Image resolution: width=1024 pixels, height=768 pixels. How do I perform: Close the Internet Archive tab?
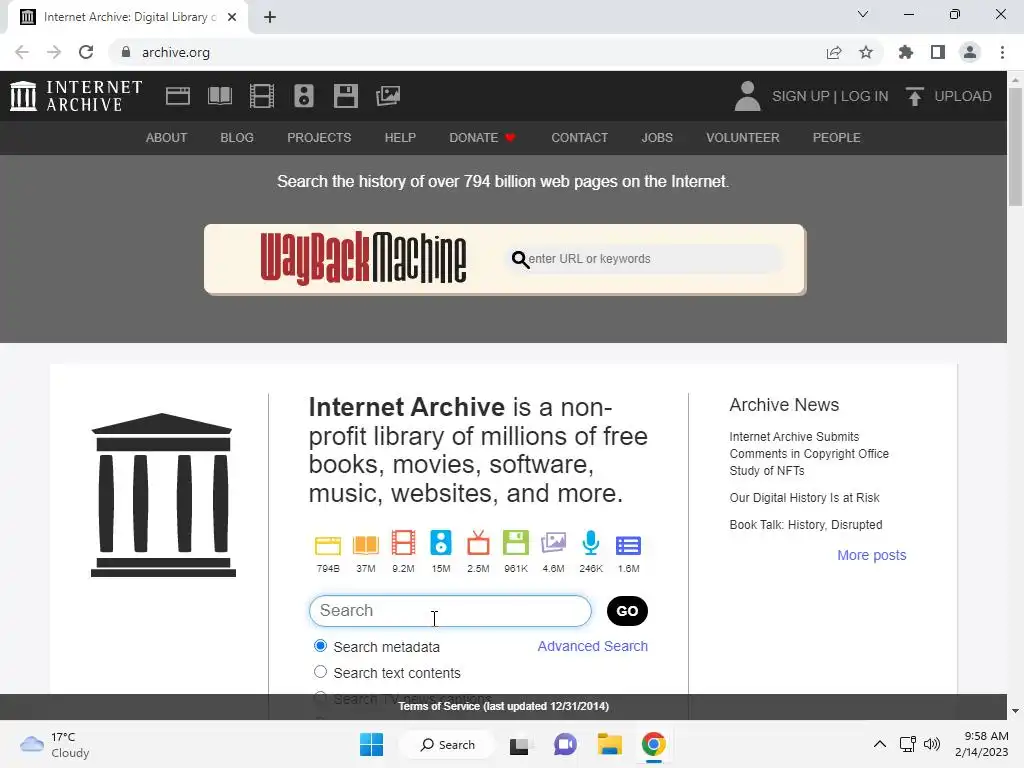(232, 17)
